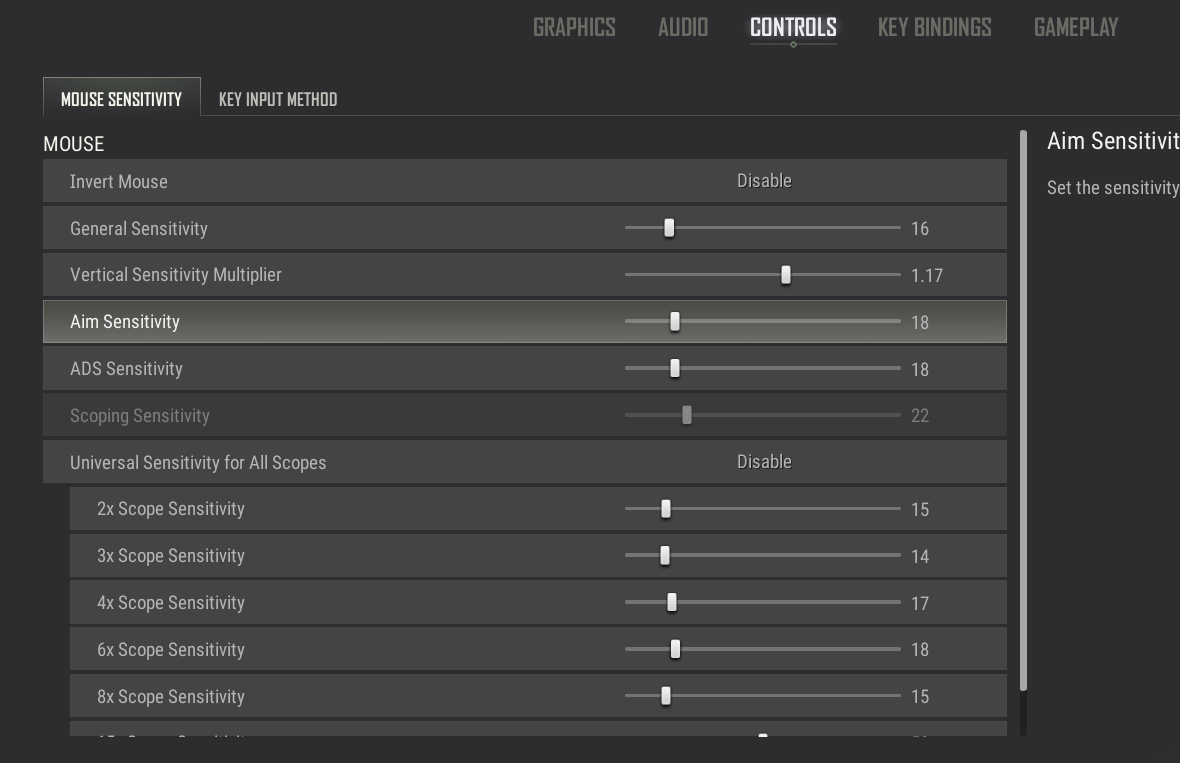Viewport: 1180px width, 763px height.
Task: Select the General Sensitivity row label
Action: point(138,229)
